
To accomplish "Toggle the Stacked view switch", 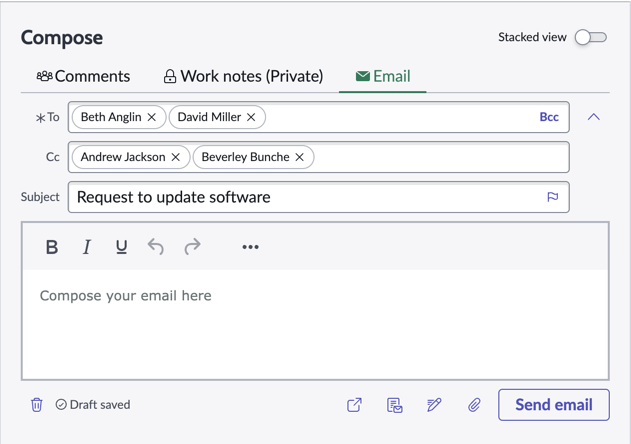I will (590, 37).
